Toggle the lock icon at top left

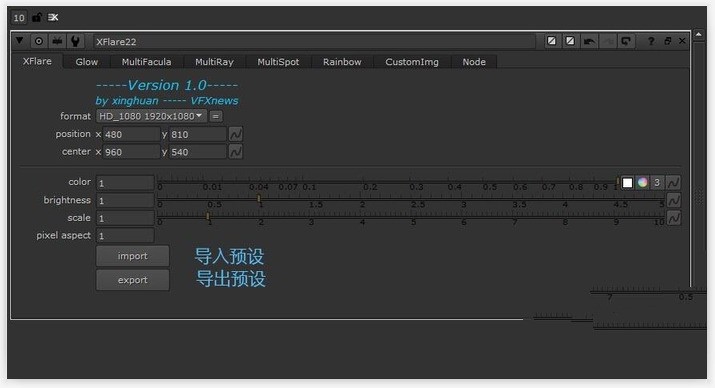coord(37,17)
